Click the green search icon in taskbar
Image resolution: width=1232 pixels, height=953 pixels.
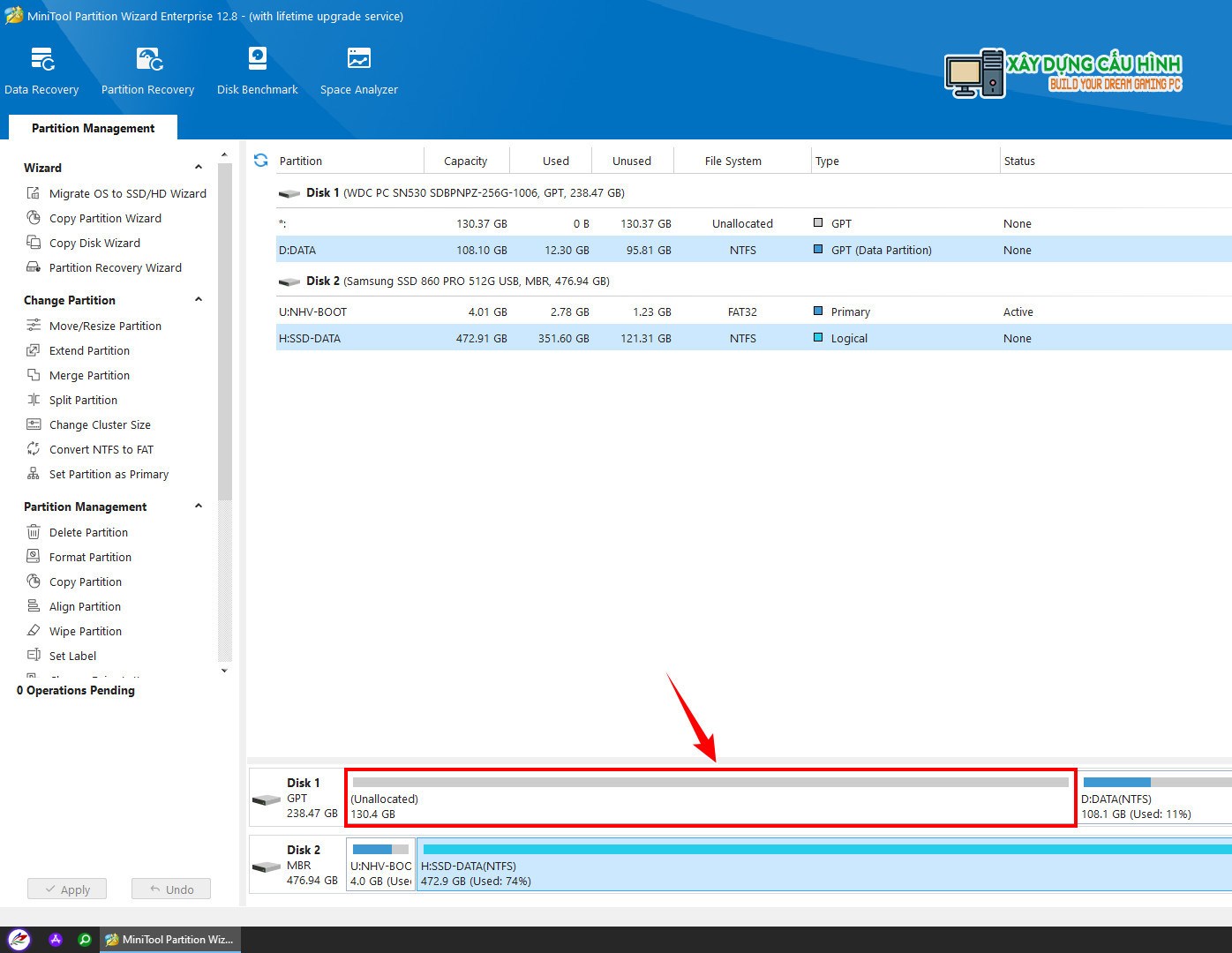pyautogui.click(x=85, y=940)
